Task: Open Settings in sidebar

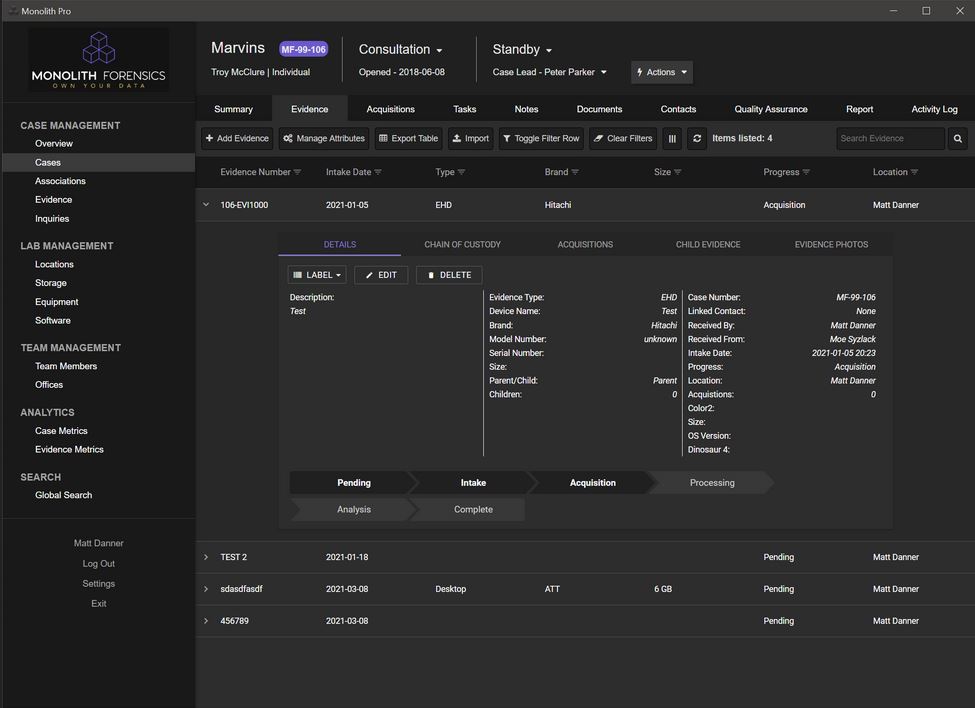Action: click(98, 583)
